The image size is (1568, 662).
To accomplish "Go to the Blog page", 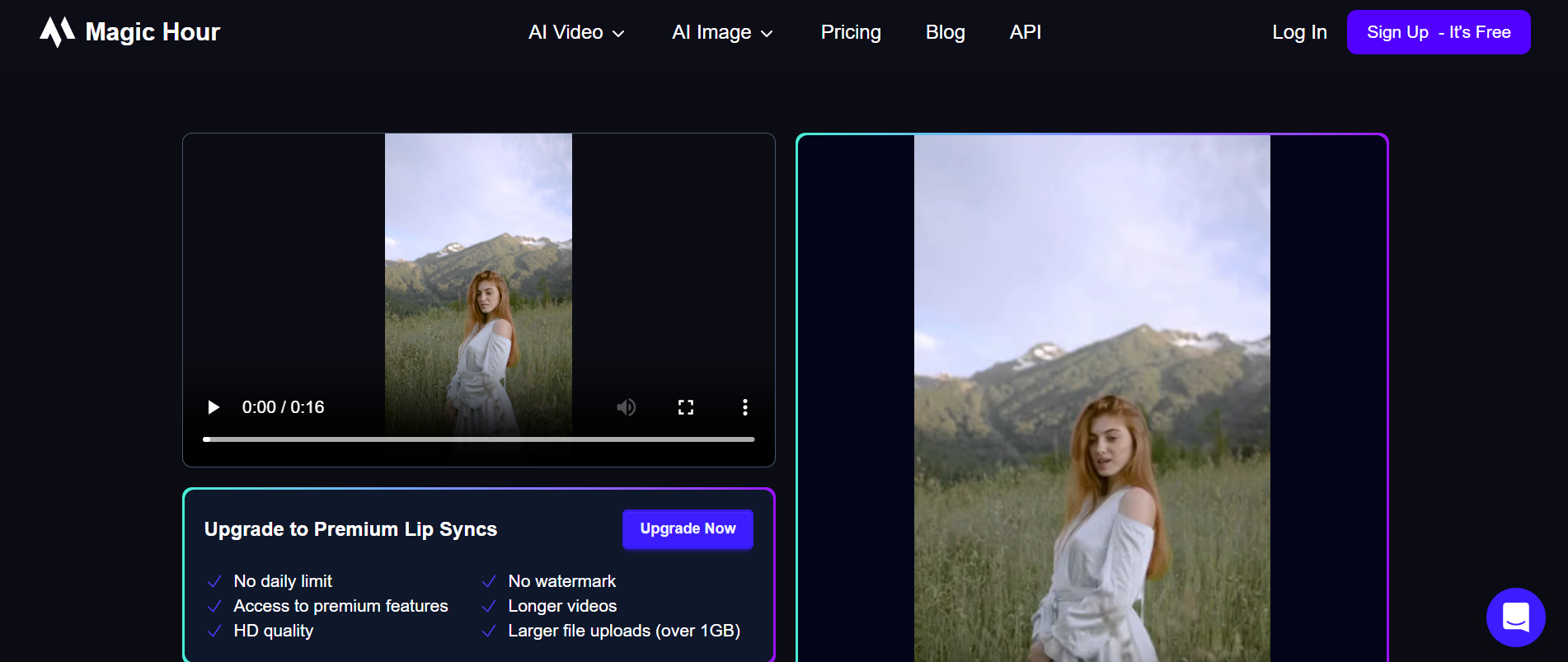I will click(x=945, y=32).
